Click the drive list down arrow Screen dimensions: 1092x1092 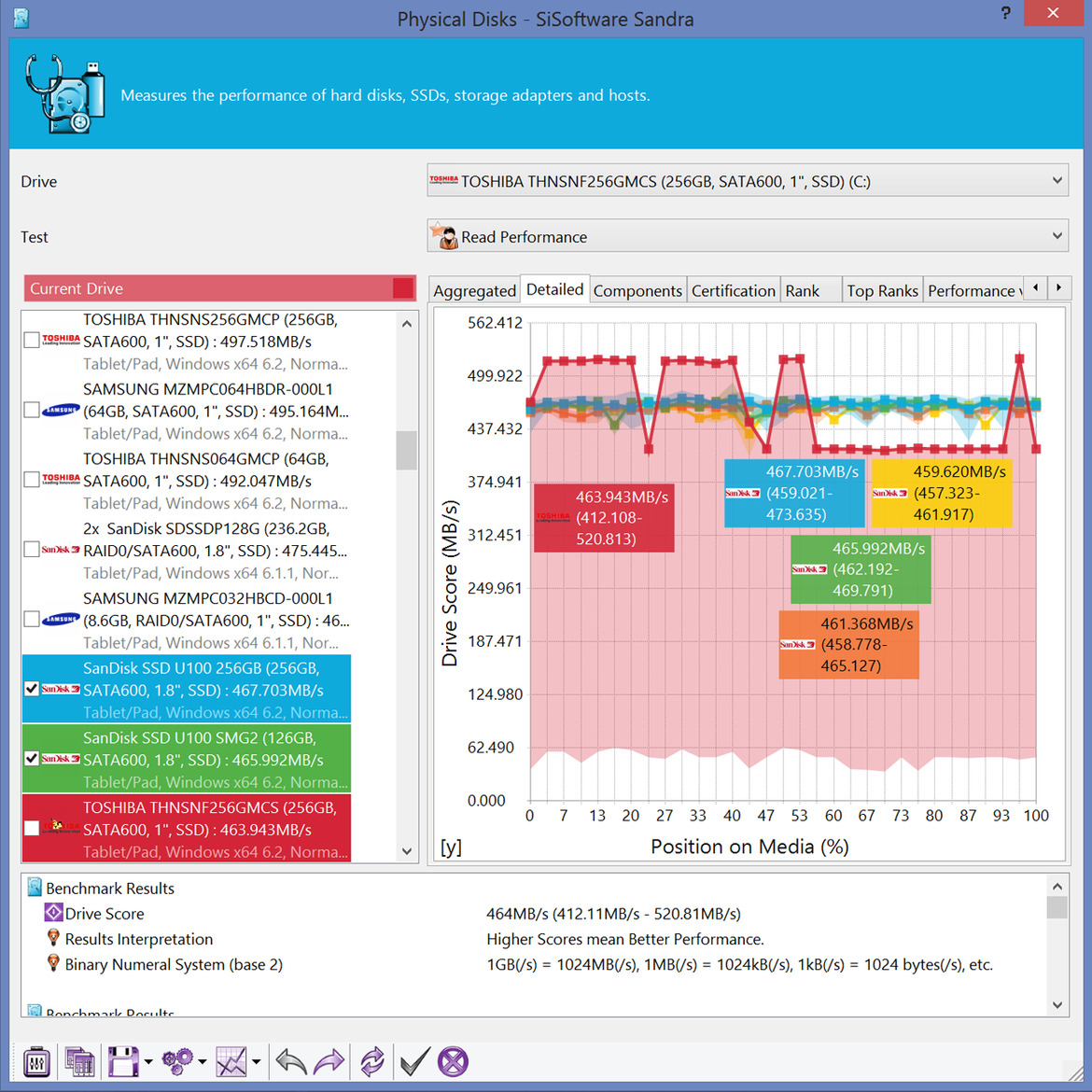pyautogui.click(x=408, y=851)
